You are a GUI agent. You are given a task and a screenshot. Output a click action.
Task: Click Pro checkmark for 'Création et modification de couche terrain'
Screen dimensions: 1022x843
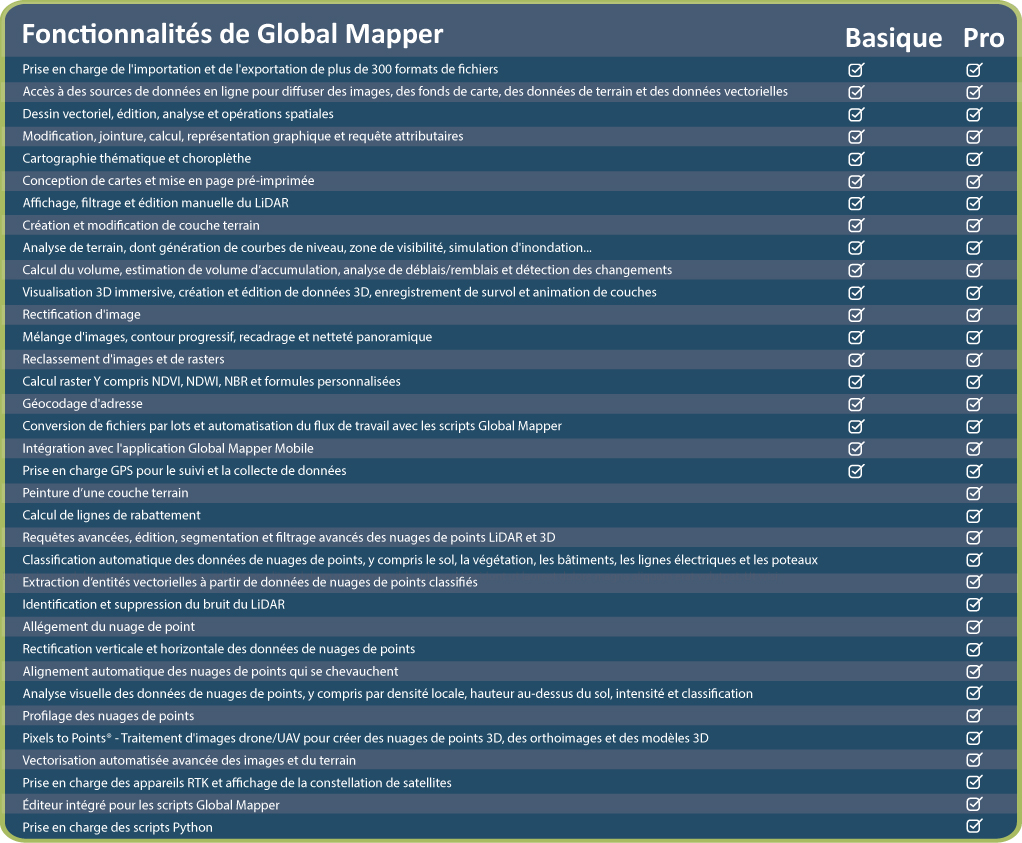pyautogui.click(x=974, y=226)
